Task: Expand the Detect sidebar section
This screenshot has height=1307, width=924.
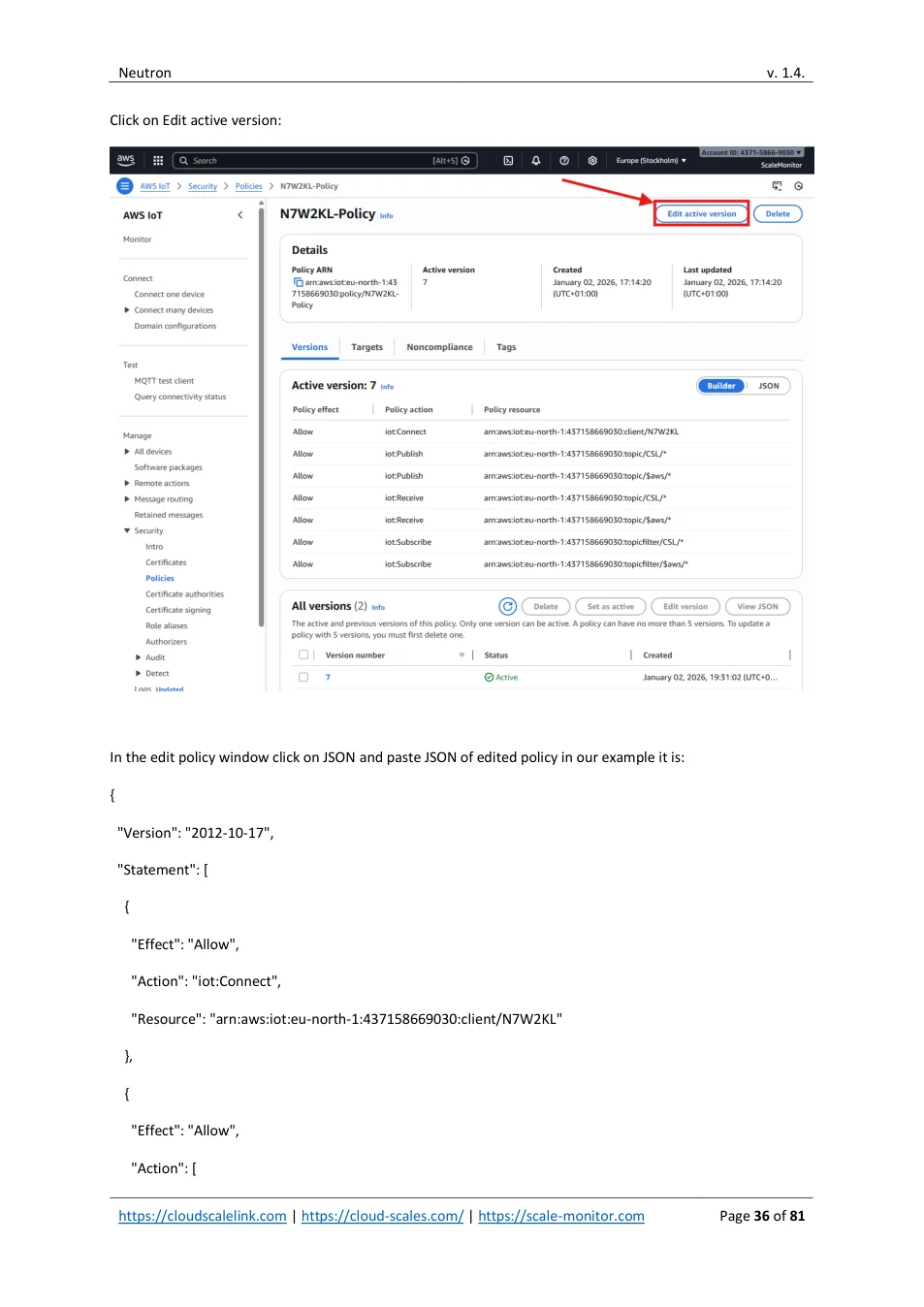Action: [139, 674]
